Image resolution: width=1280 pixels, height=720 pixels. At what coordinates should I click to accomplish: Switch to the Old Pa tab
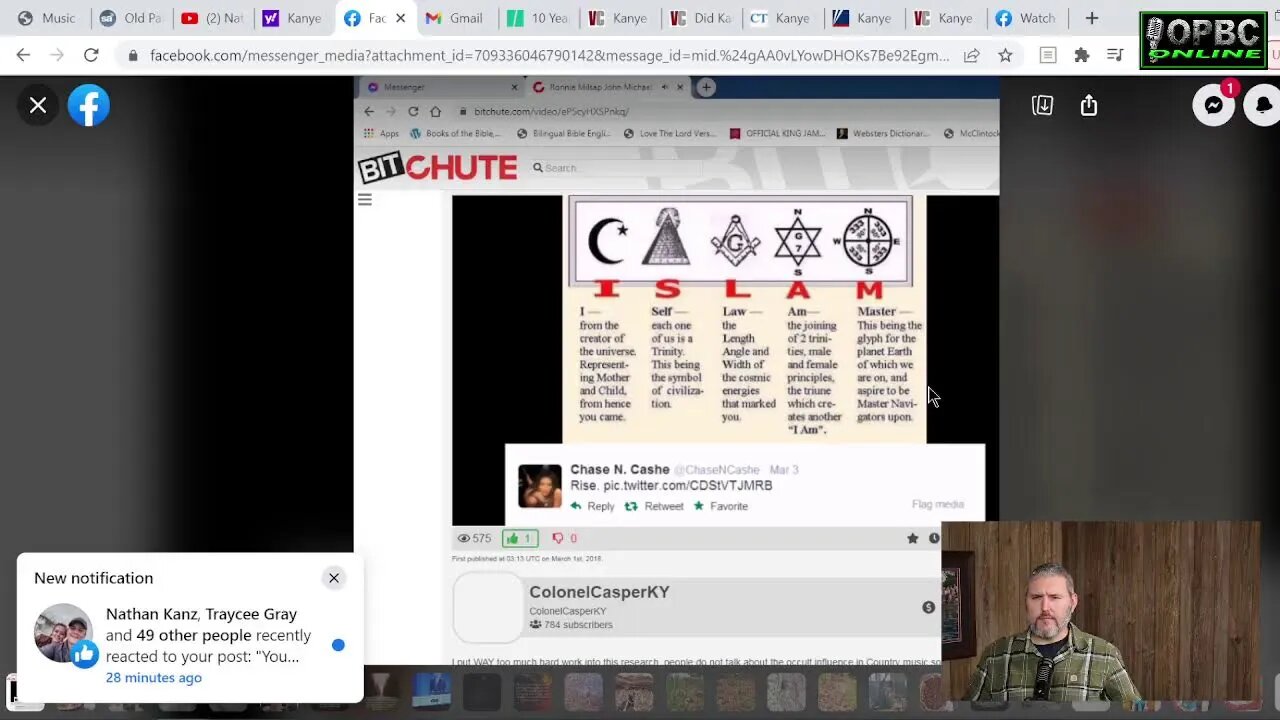pos(130,18)
